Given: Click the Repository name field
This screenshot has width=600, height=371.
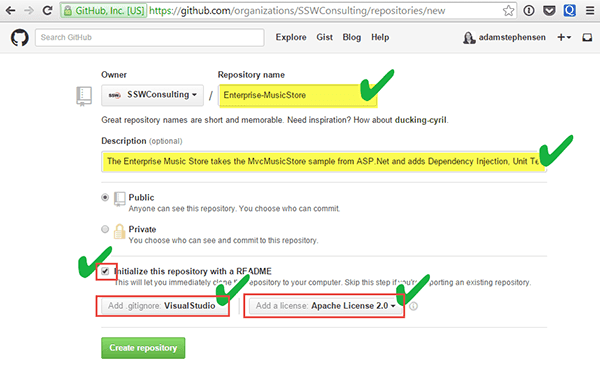Looking at the screenshot, I should [297, 95].
